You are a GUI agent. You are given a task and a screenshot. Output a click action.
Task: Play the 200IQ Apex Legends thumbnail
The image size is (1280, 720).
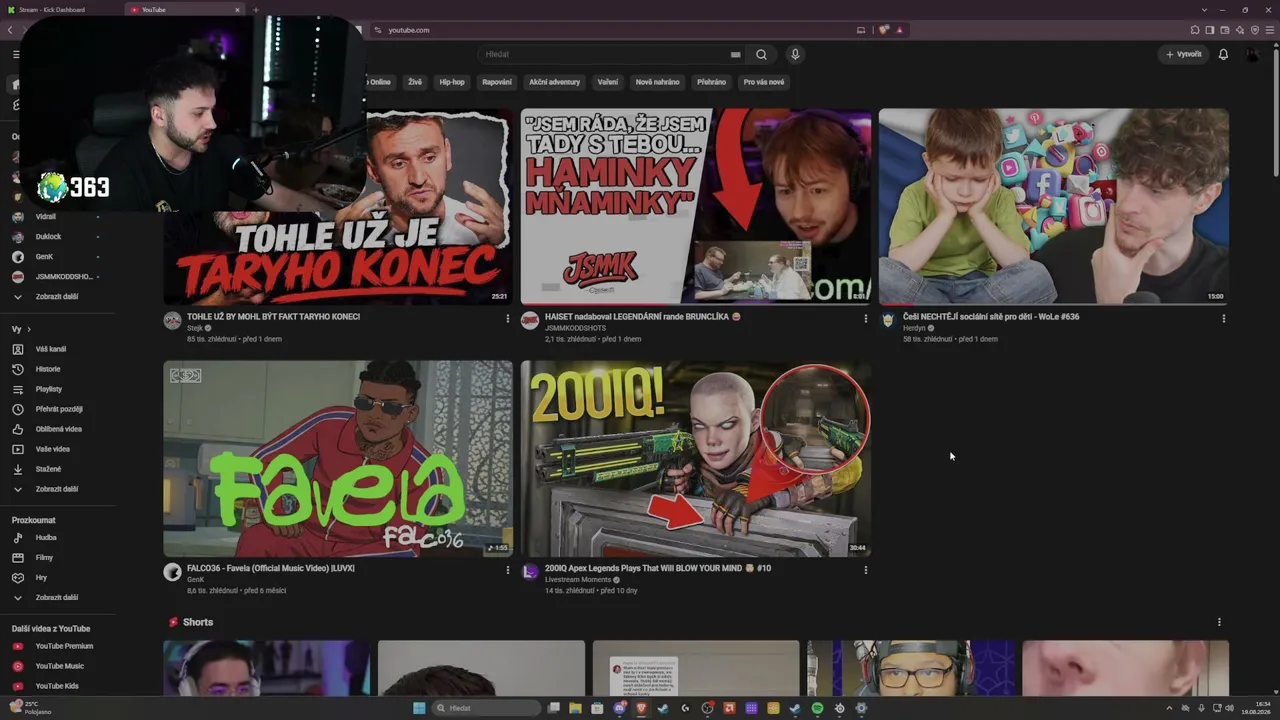696,458
